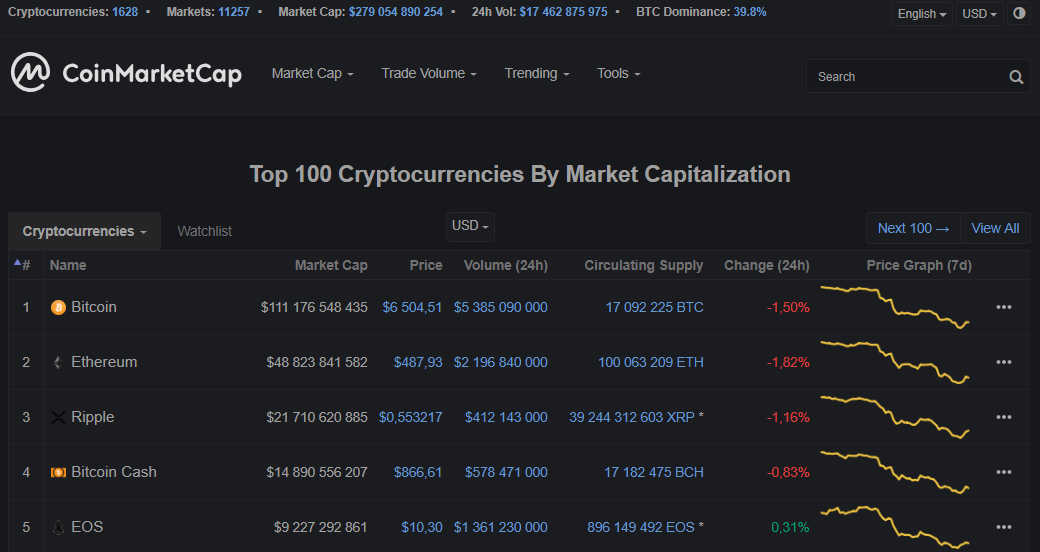Screen dimensions: 1040x552
Task: Go to the Next 100 page
Action: 913,228
